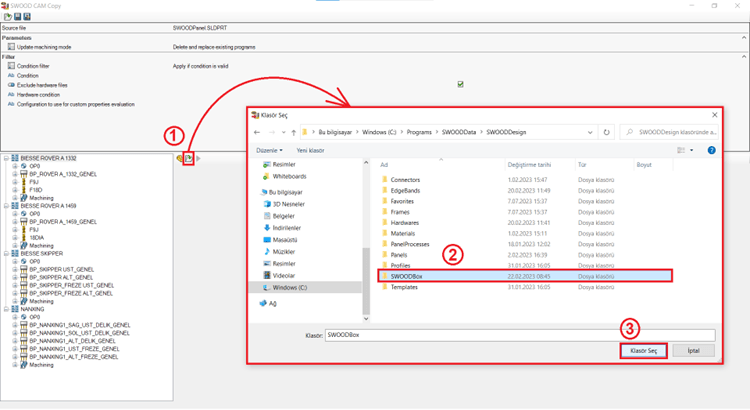
Task: Click the Condition filter property row
Action: click(373, 66)
